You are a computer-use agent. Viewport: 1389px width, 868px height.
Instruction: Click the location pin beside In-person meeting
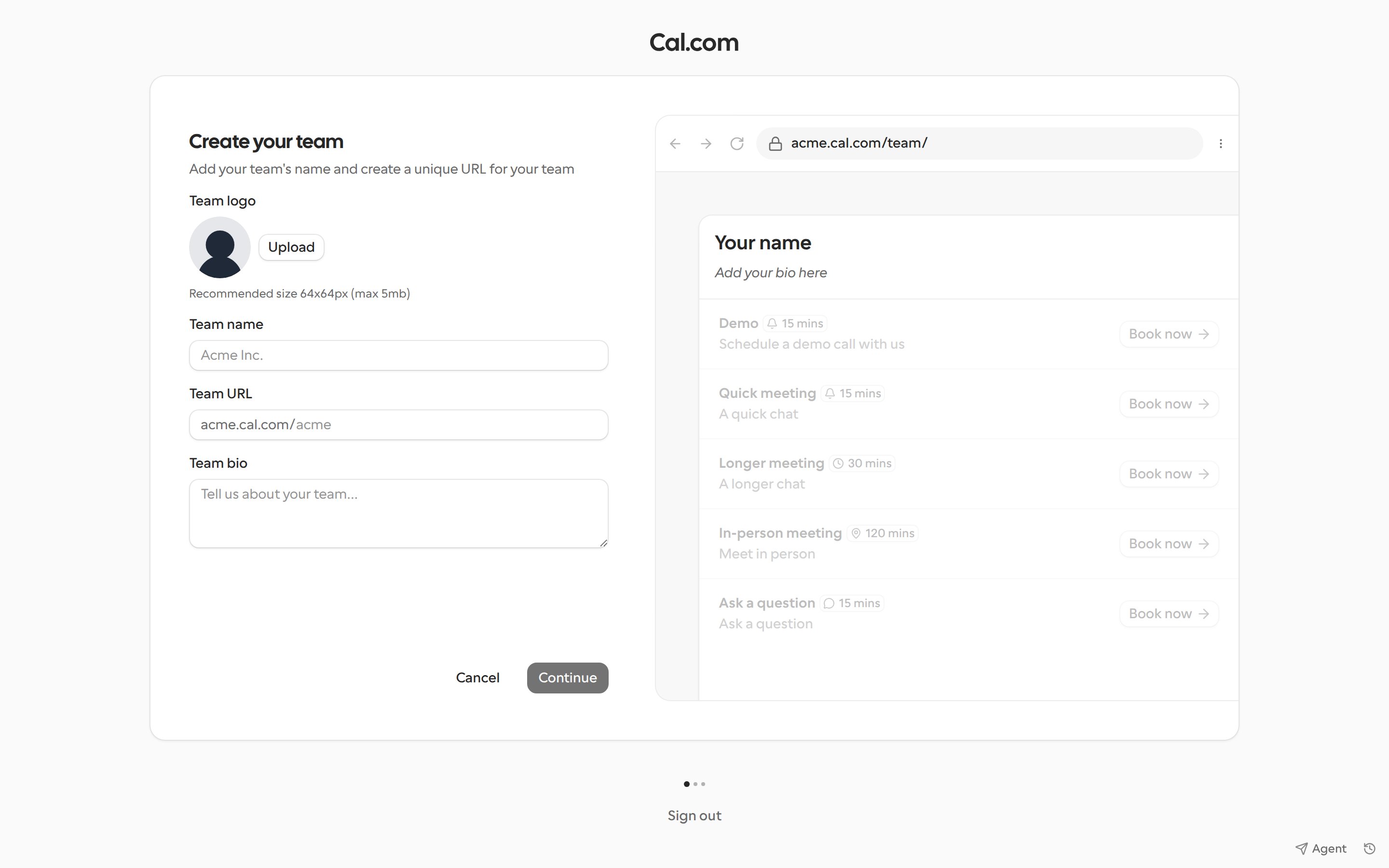[856, 533]
